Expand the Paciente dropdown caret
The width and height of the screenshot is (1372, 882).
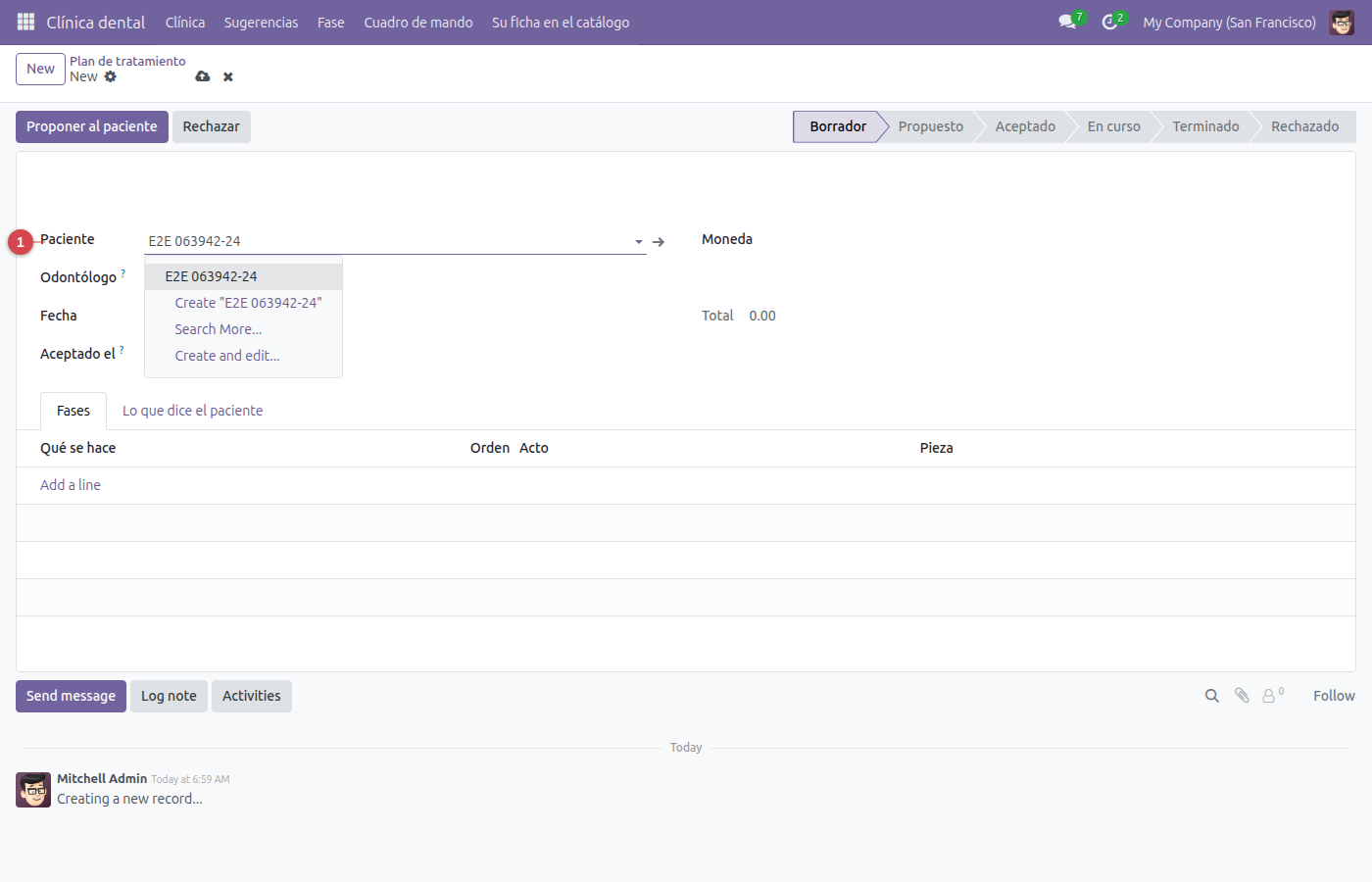(x=639, y=241)
